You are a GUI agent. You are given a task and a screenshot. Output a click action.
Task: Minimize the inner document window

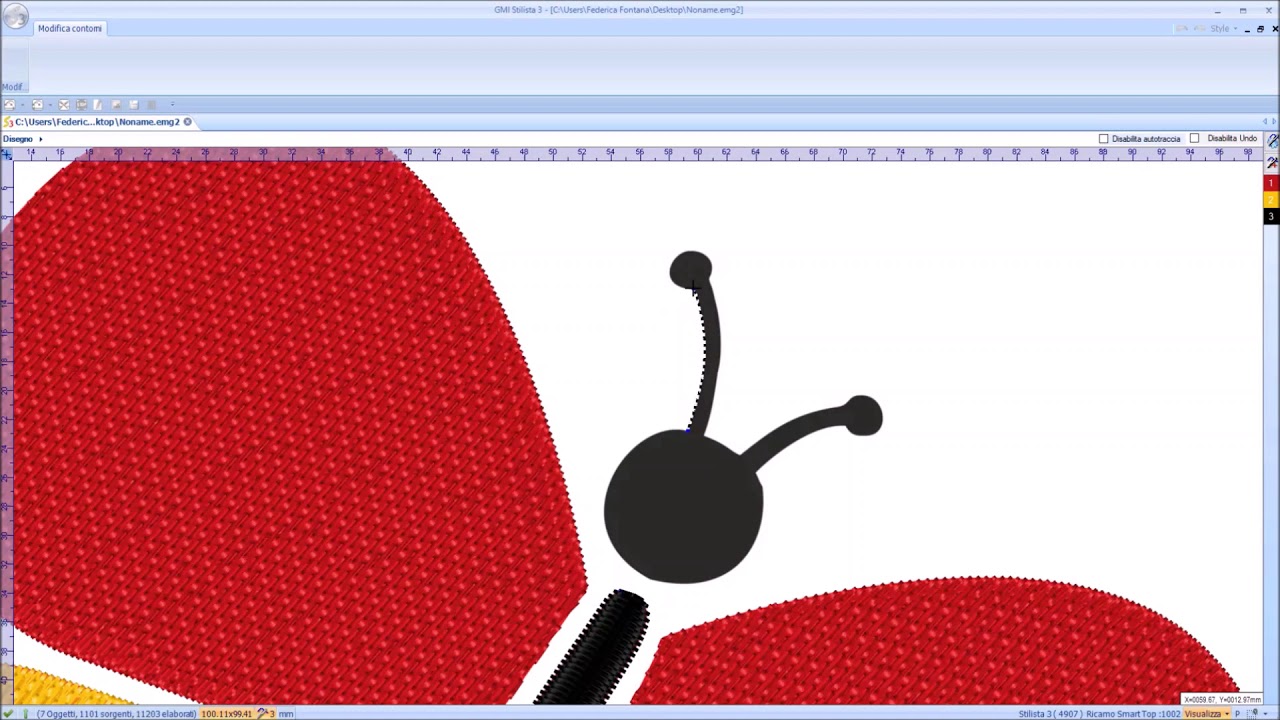(1247, 29)
